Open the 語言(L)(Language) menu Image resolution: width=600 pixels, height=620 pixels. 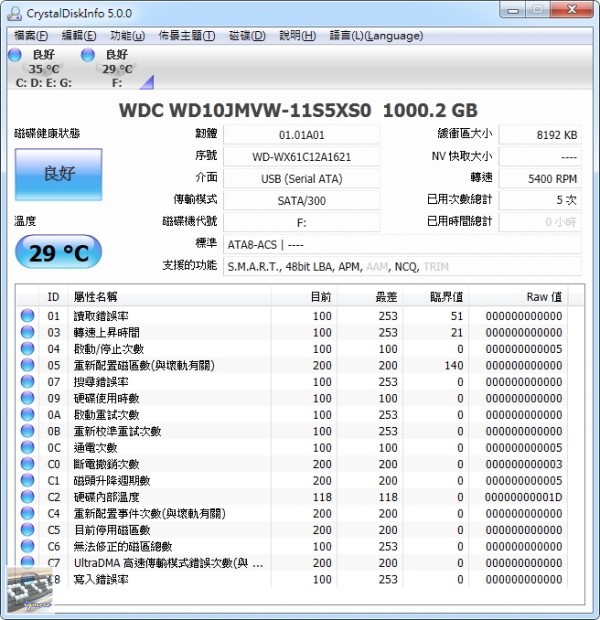[376, 36]
